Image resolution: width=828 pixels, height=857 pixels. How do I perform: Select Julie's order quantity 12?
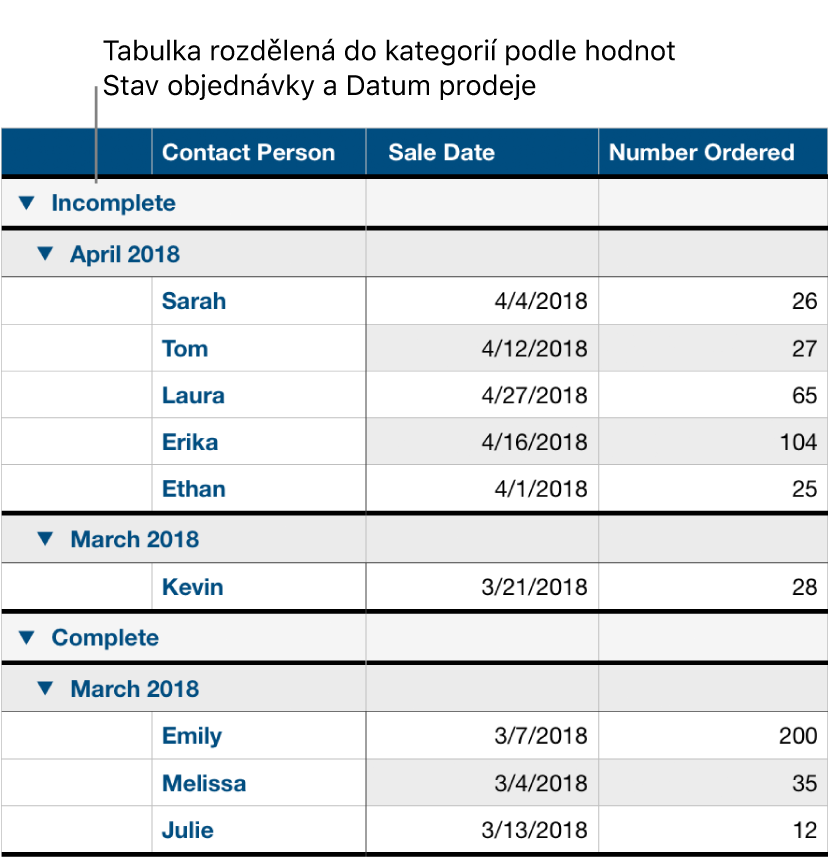point(712,830)
